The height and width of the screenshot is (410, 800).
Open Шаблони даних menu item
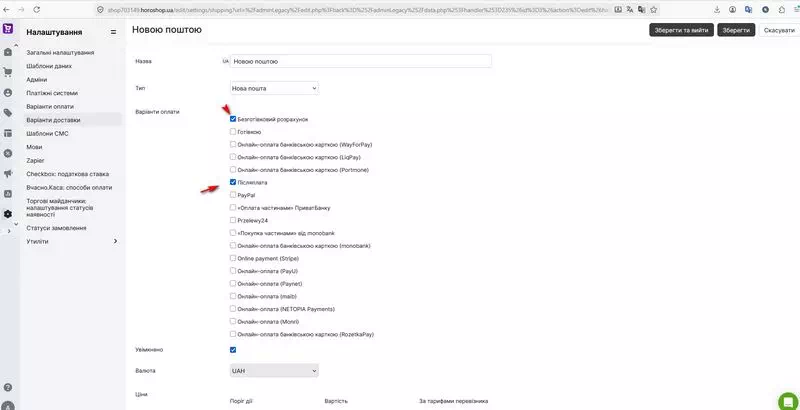tap(49, 66)
